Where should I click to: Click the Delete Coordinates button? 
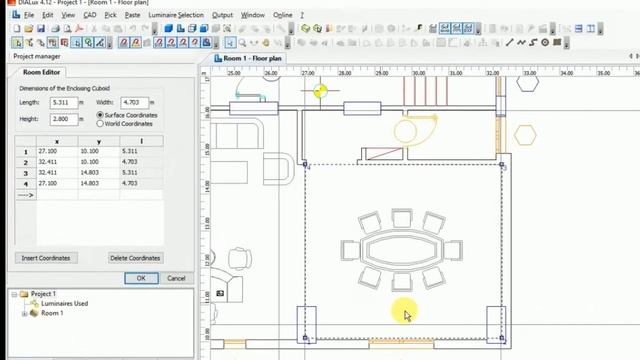click(x=135, y=258)
